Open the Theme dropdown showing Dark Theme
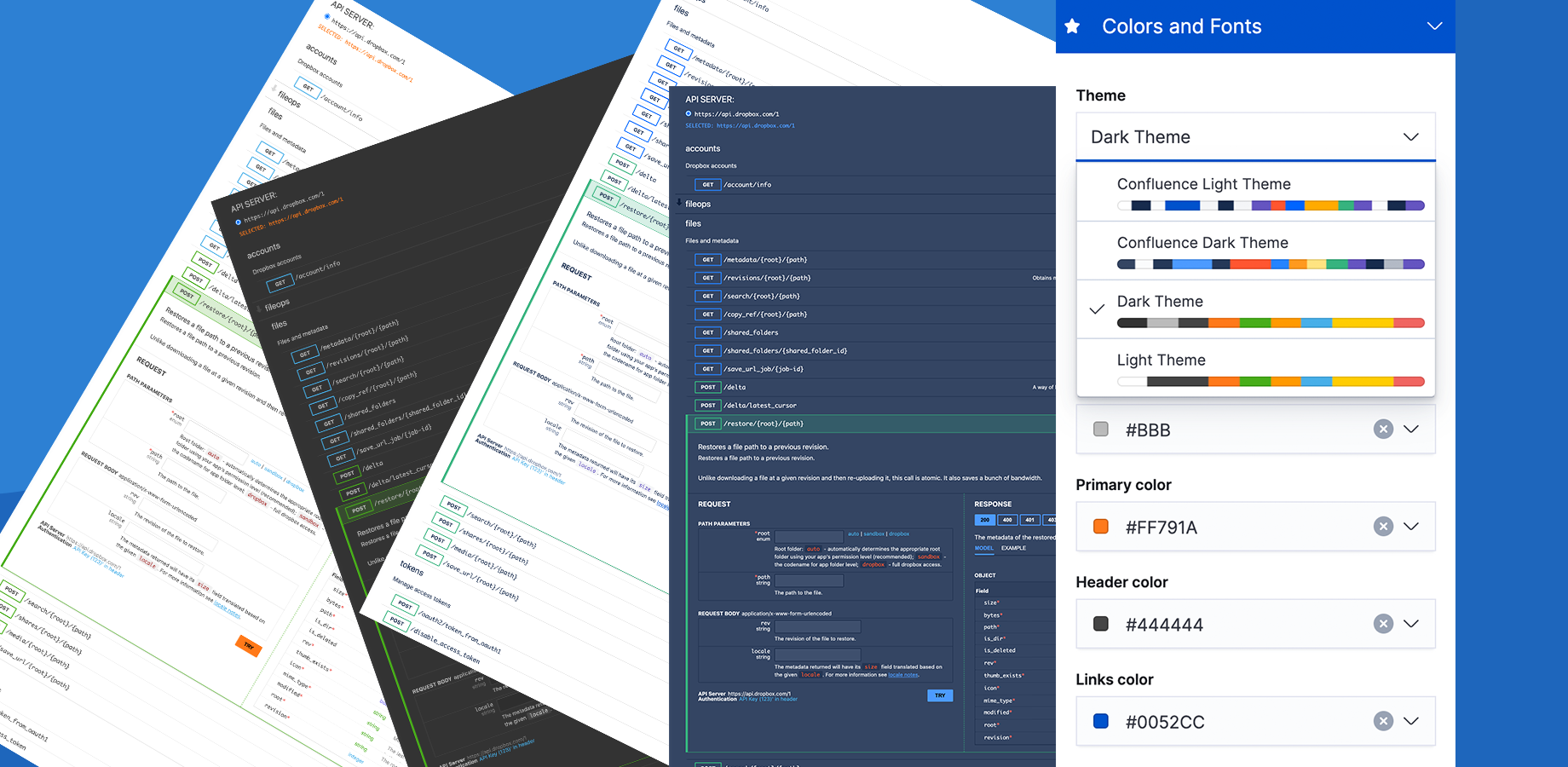The height and width of the screenshot is (767, 1568). click(x=1256, y=136)
